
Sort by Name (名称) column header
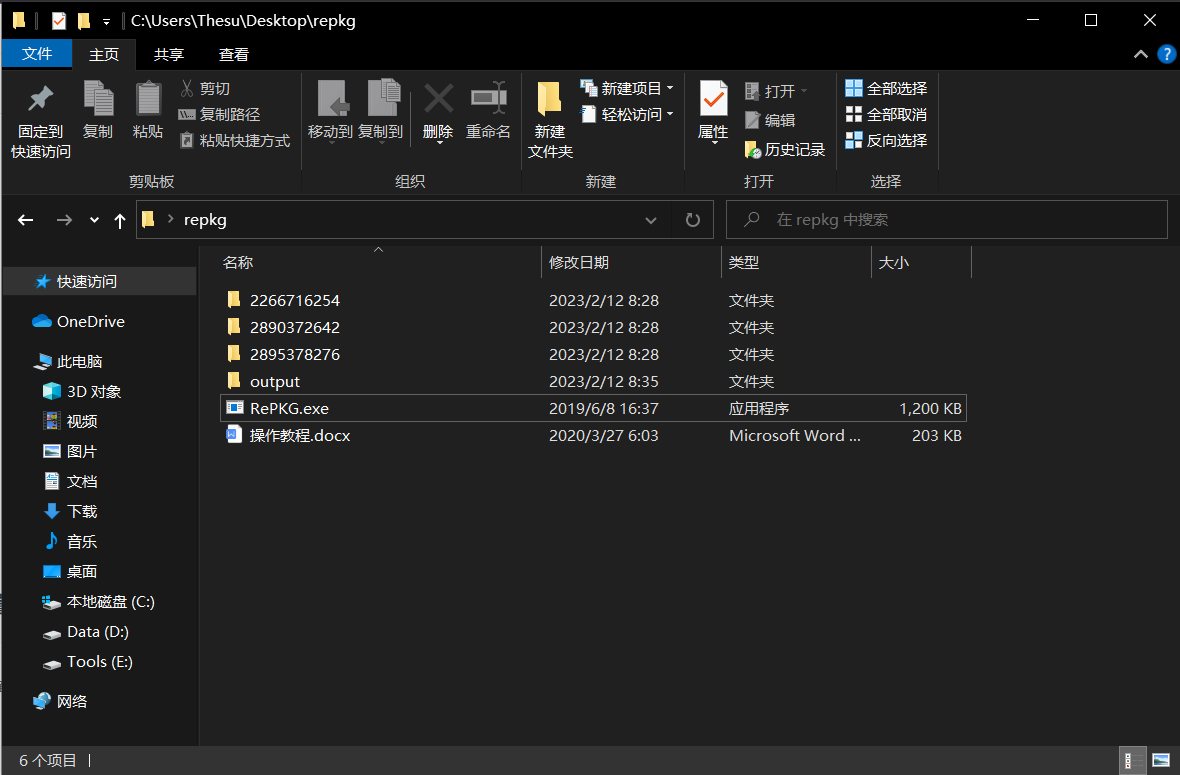(x=379, y=263)
